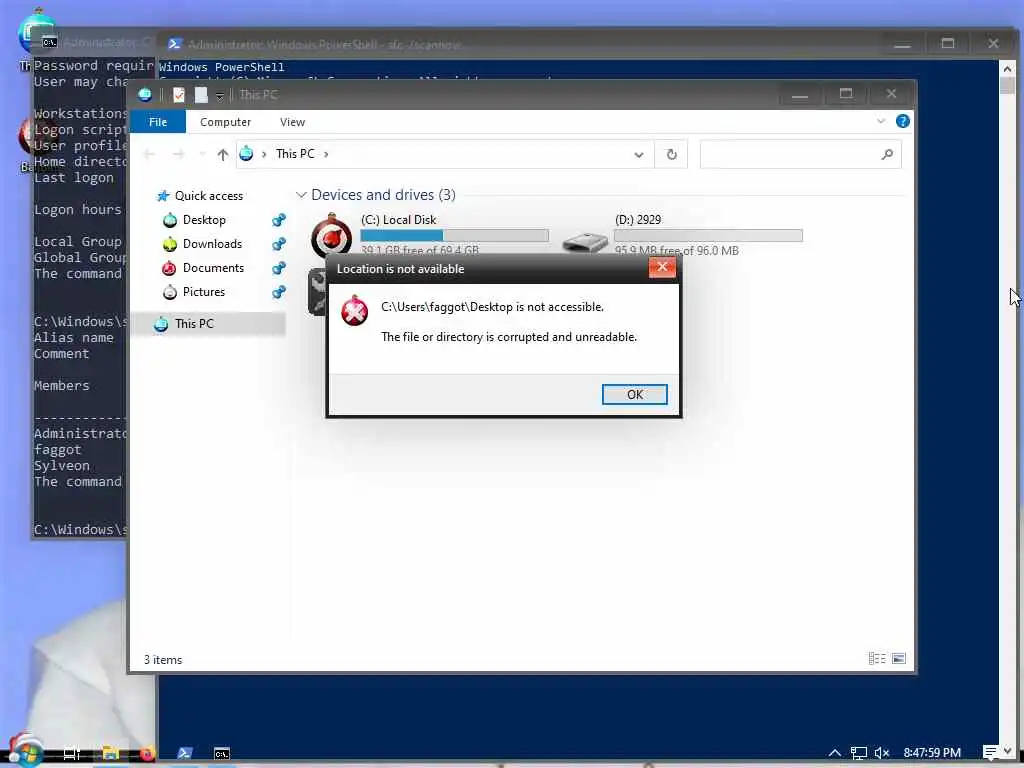Click the pin icon beside Documents

[279, 268]
